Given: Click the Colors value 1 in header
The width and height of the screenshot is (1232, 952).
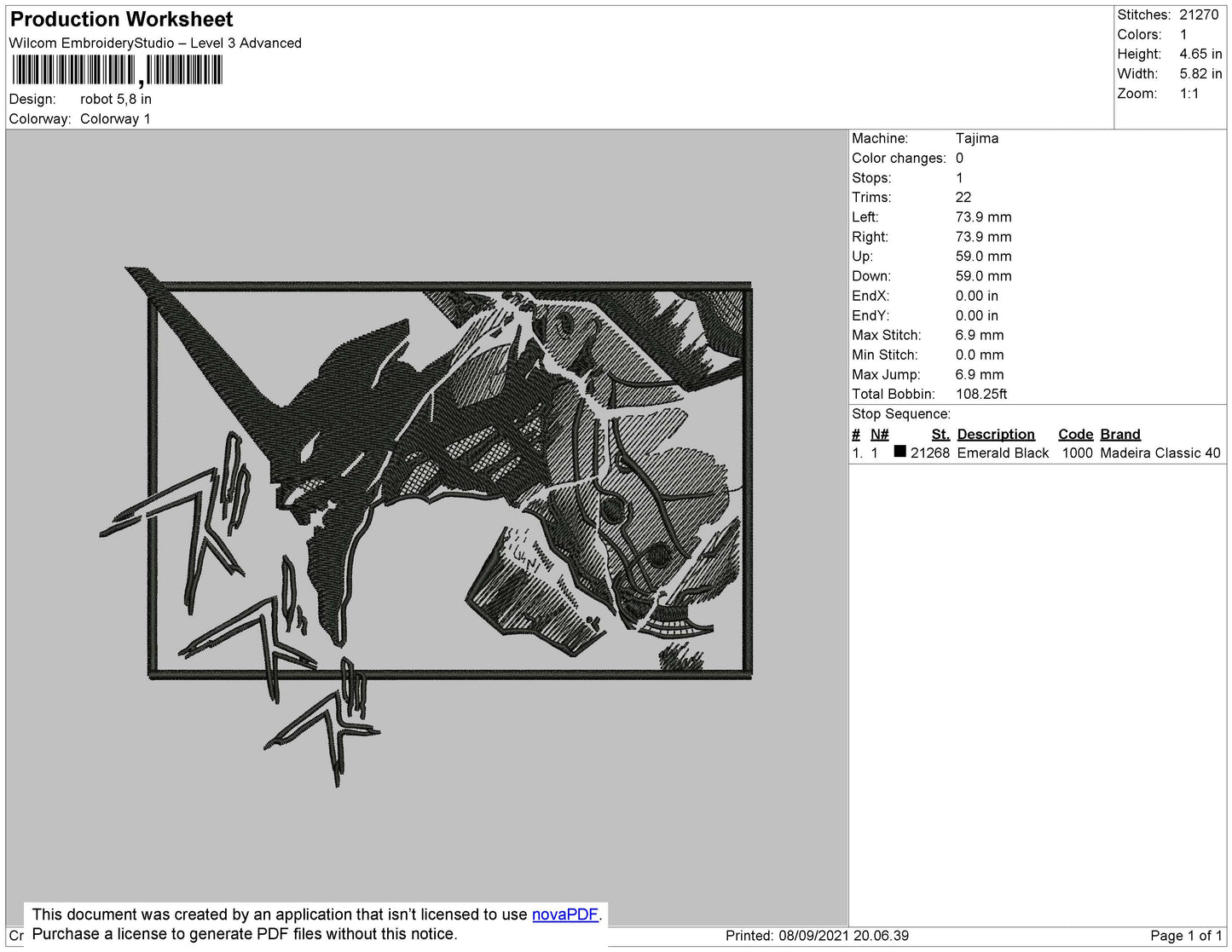Looking at the screenshot, I should [1183, 34].
